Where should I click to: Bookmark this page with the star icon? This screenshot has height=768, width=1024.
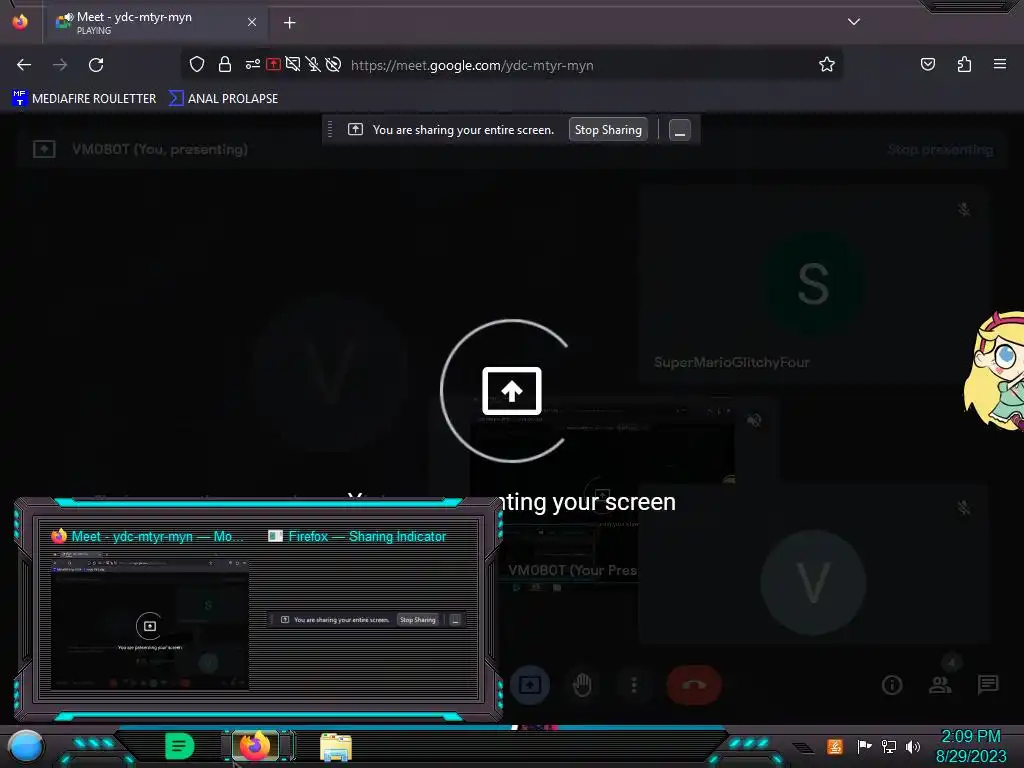[827, 64]
